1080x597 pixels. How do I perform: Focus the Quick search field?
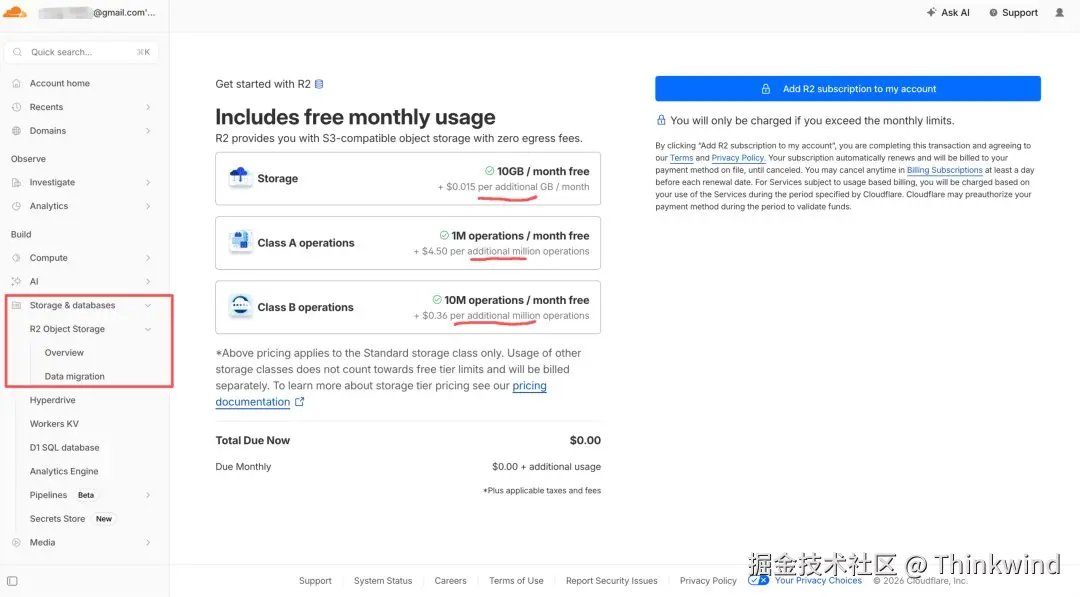pyautogui.click(x=81, y=52)
